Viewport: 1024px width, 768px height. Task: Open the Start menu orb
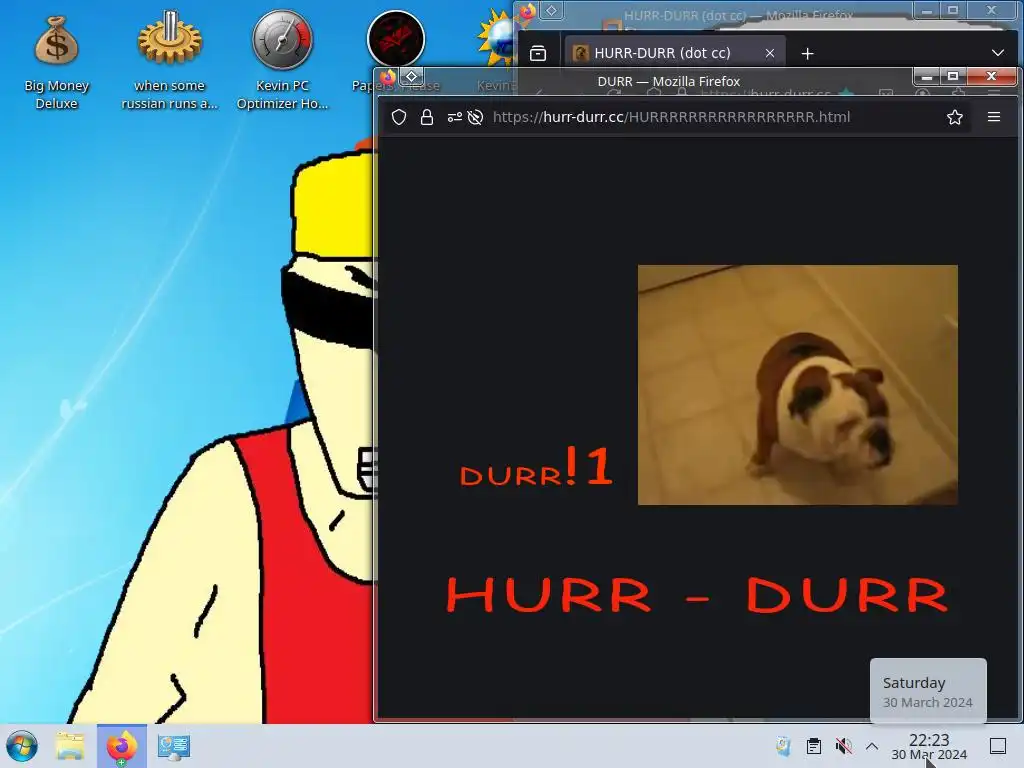[x=22, y=746]
